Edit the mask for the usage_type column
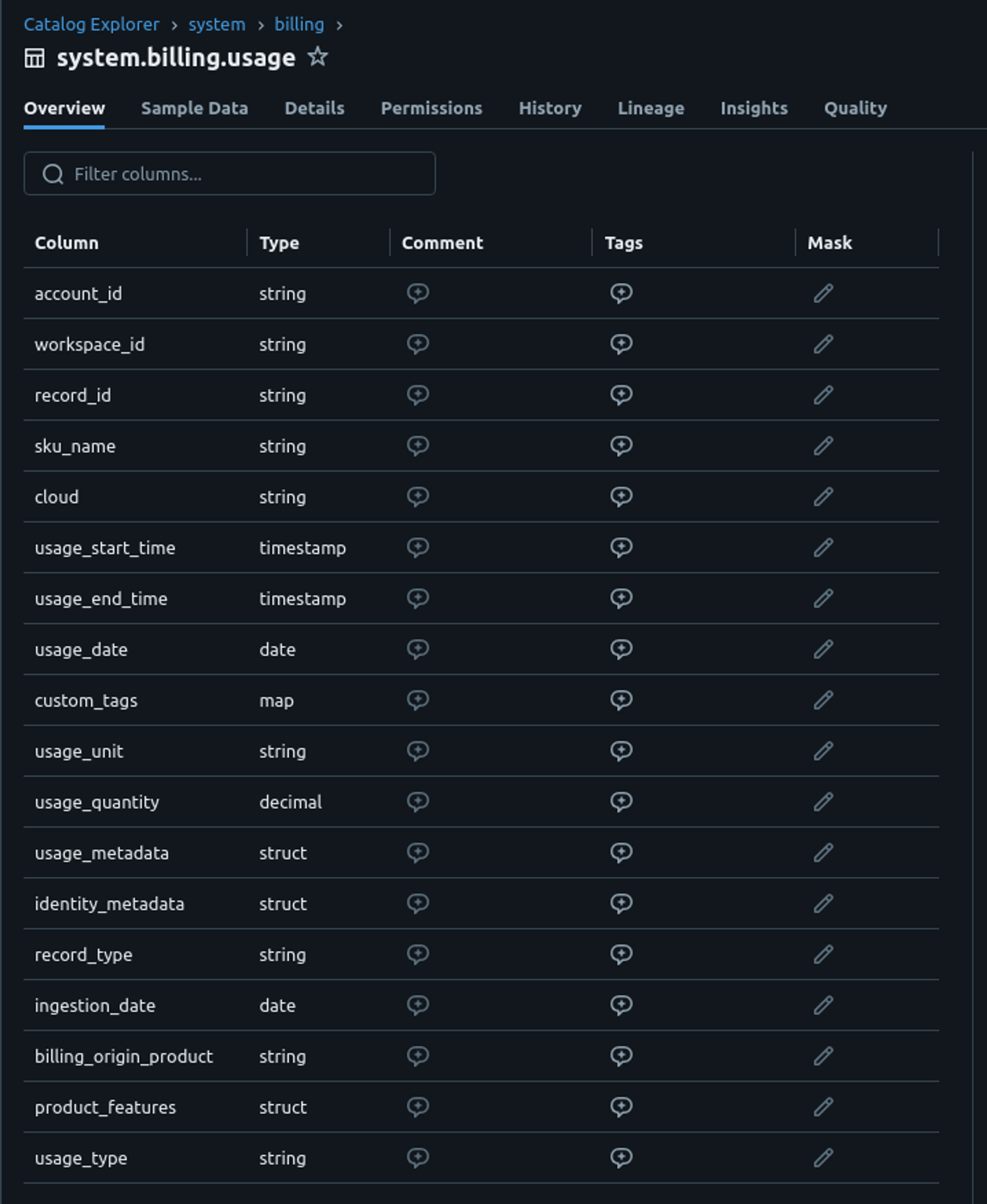This screenshot has height=1204, width=987. tap(823, 1158)
